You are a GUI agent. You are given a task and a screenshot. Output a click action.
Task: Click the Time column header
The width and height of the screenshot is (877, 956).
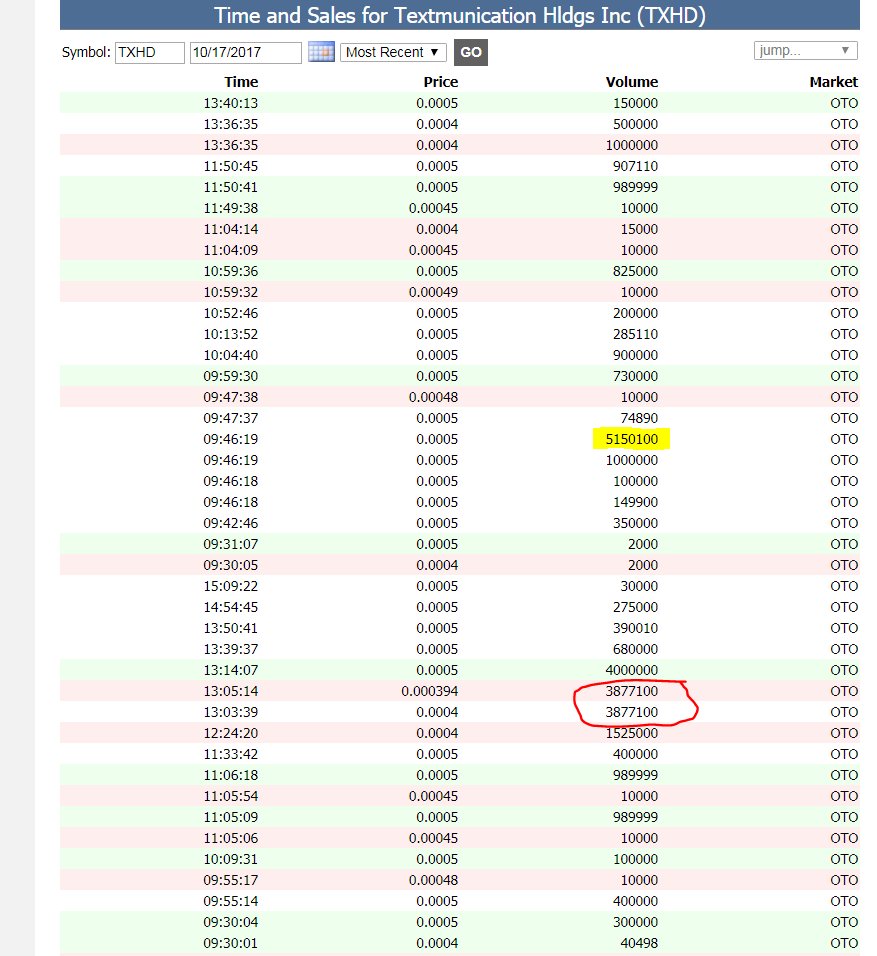(241, 82)
